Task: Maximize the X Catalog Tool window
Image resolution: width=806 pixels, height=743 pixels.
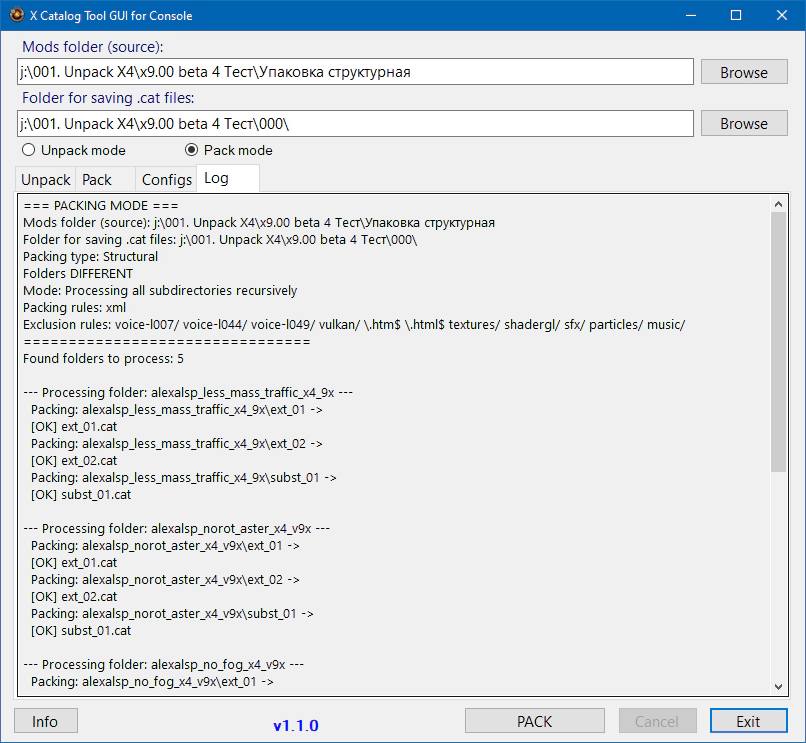Action: (736, 16)
